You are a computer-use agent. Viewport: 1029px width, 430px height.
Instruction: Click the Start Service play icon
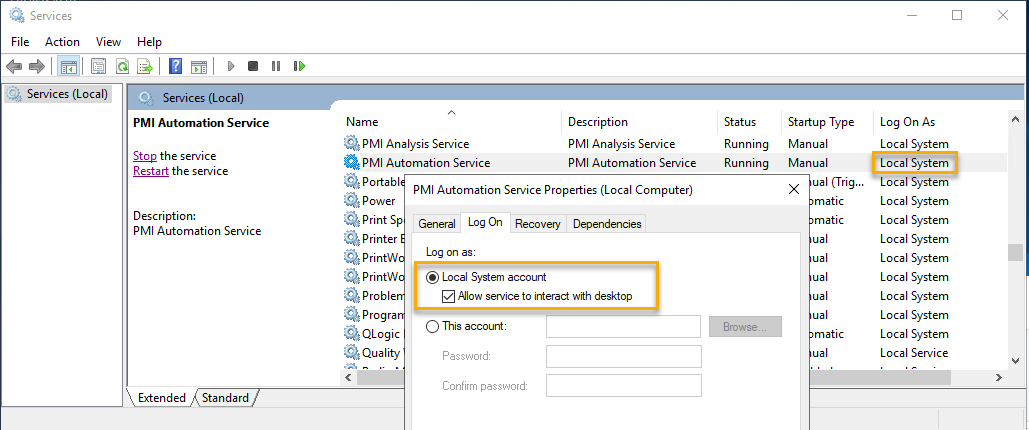click(231, 66)
